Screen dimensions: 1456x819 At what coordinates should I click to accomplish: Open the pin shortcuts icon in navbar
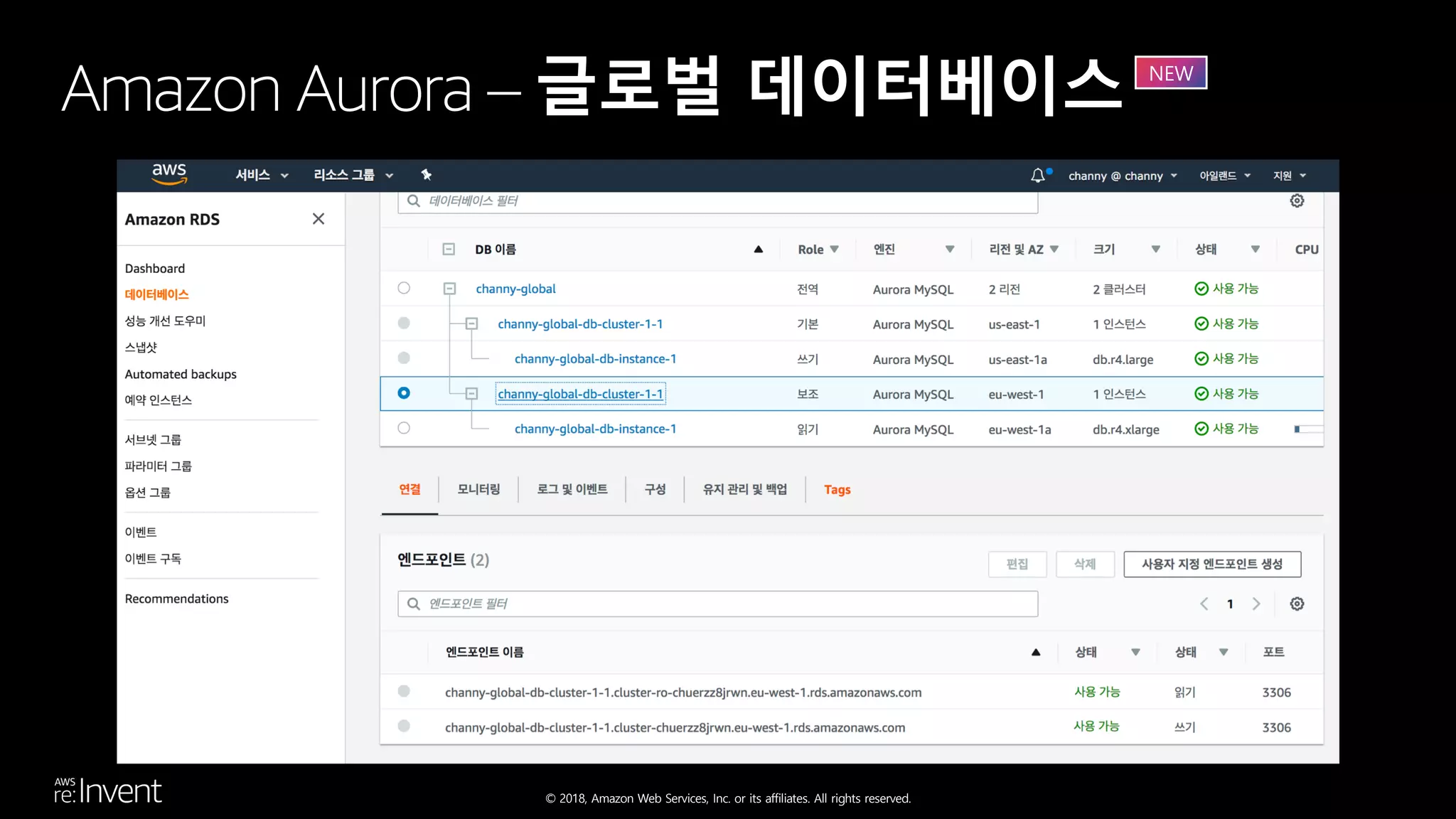pos(427,175)
